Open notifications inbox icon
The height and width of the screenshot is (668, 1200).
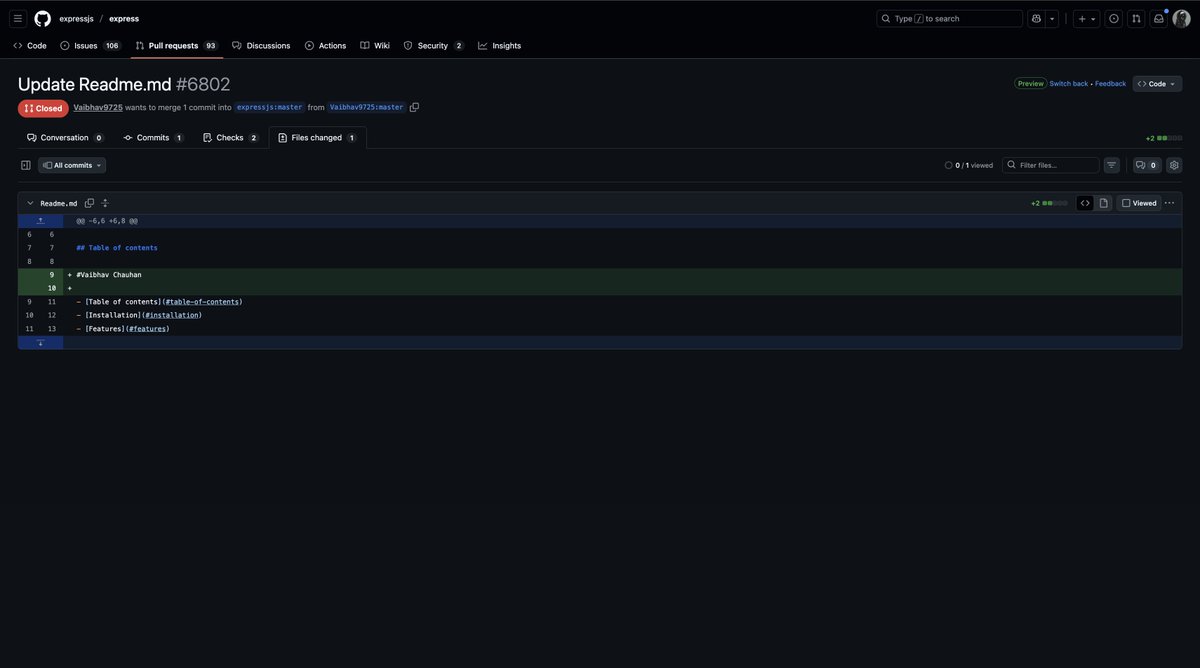1158,18
